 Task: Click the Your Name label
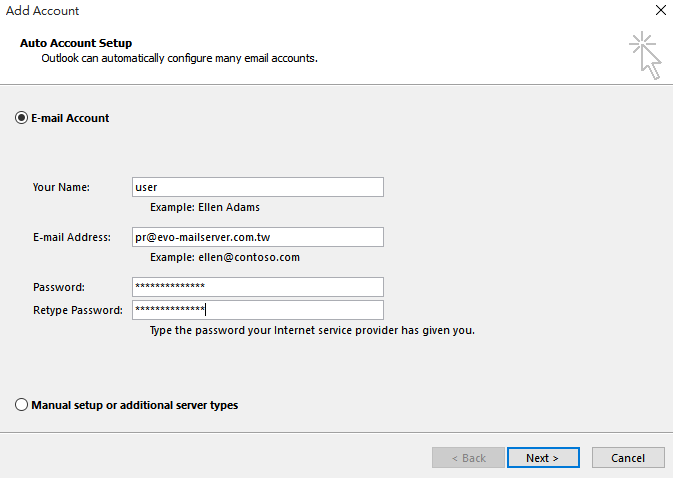pyautogui.click(x=61, y=187)
